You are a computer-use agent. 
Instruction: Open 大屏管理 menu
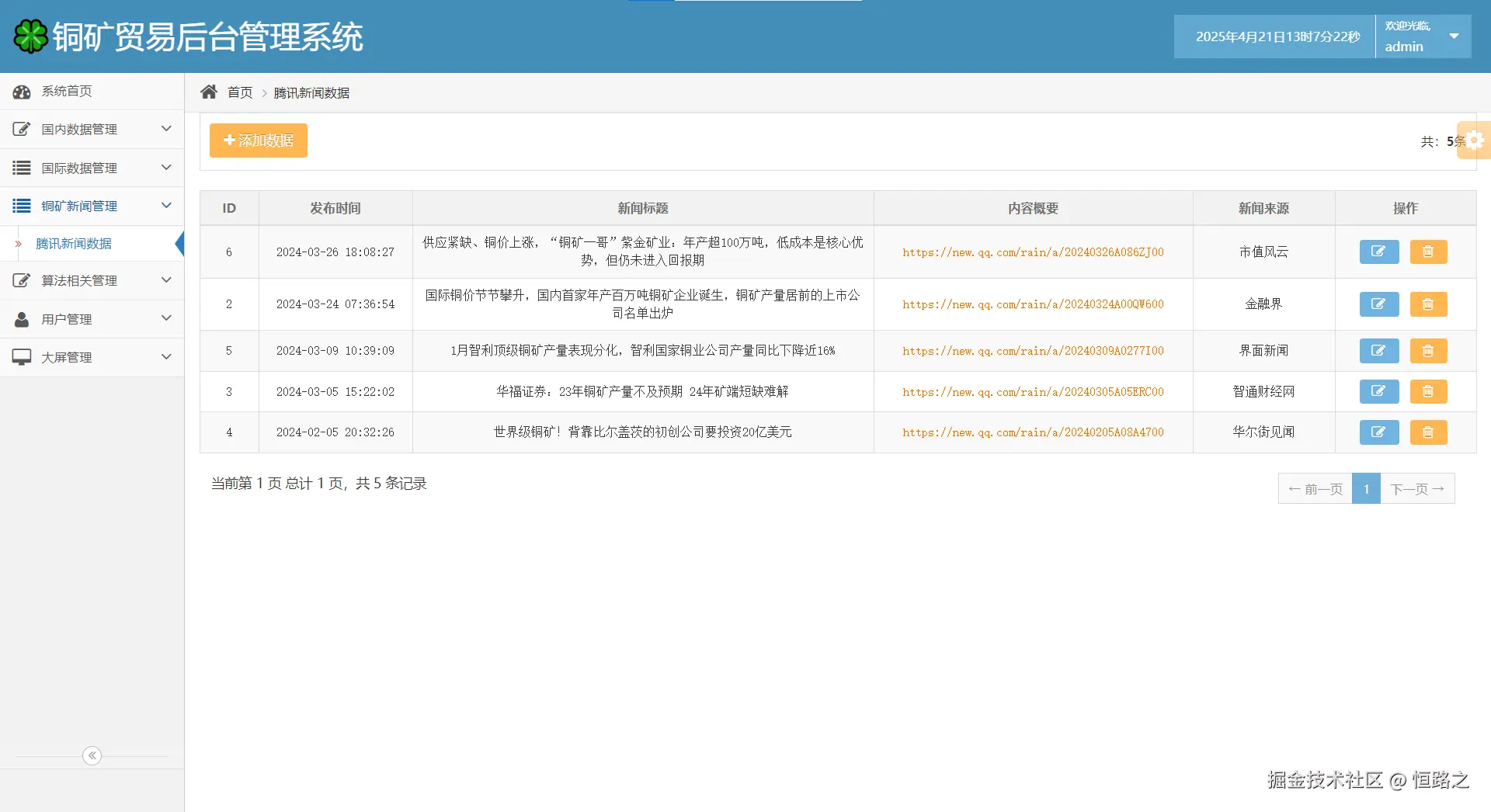92,357
